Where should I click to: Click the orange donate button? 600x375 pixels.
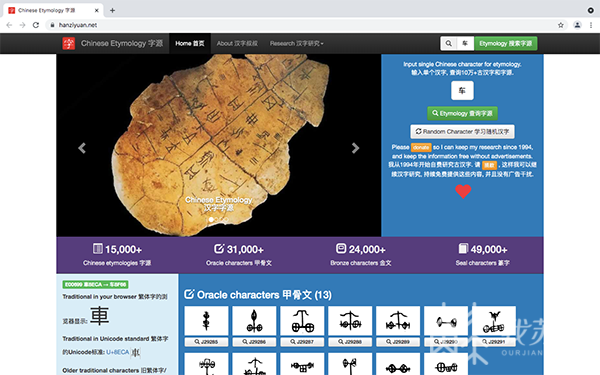(x=421, y=147)
